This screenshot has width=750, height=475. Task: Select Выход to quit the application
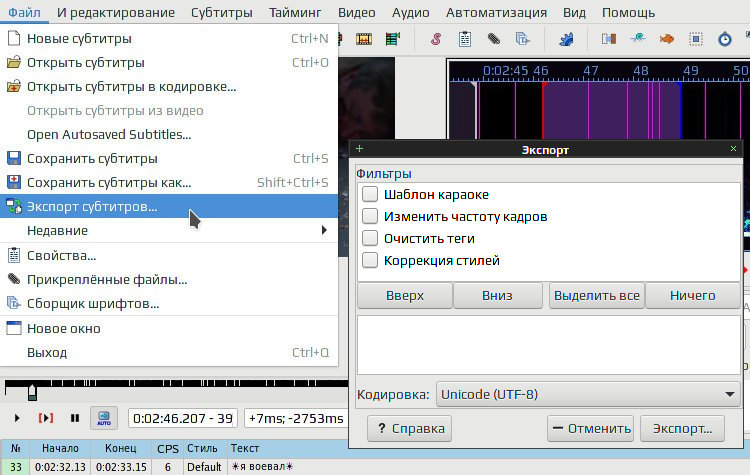point(169,353)
